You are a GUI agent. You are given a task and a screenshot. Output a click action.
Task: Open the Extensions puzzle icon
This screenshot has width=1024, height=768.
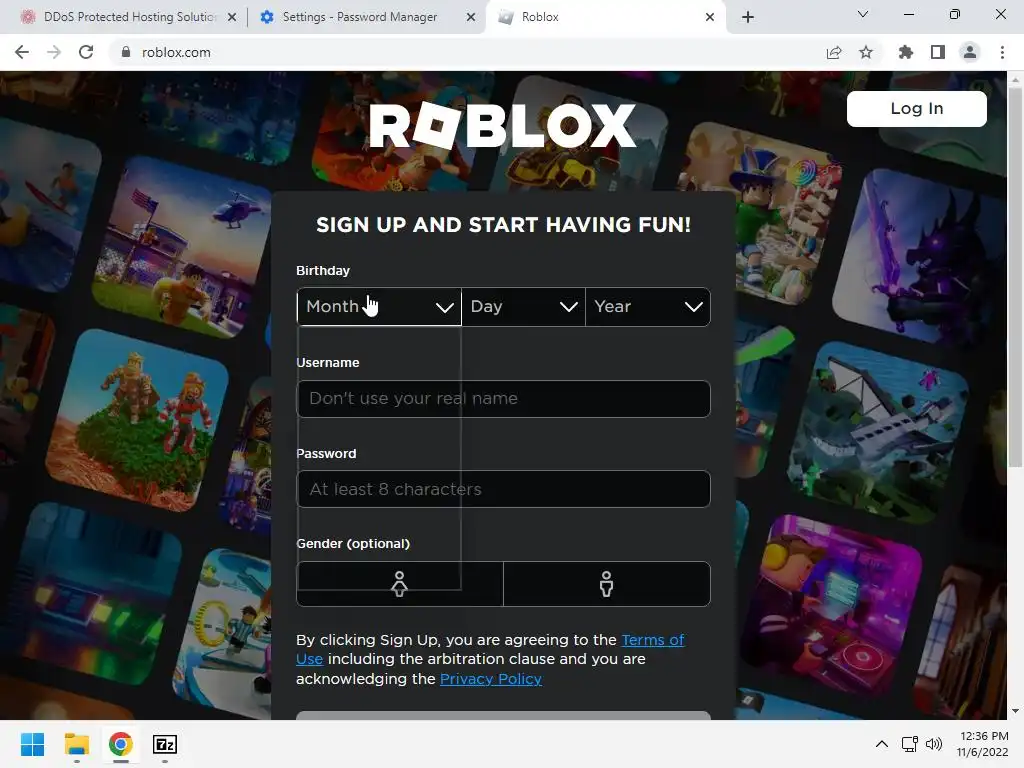(x=906, y=52)
